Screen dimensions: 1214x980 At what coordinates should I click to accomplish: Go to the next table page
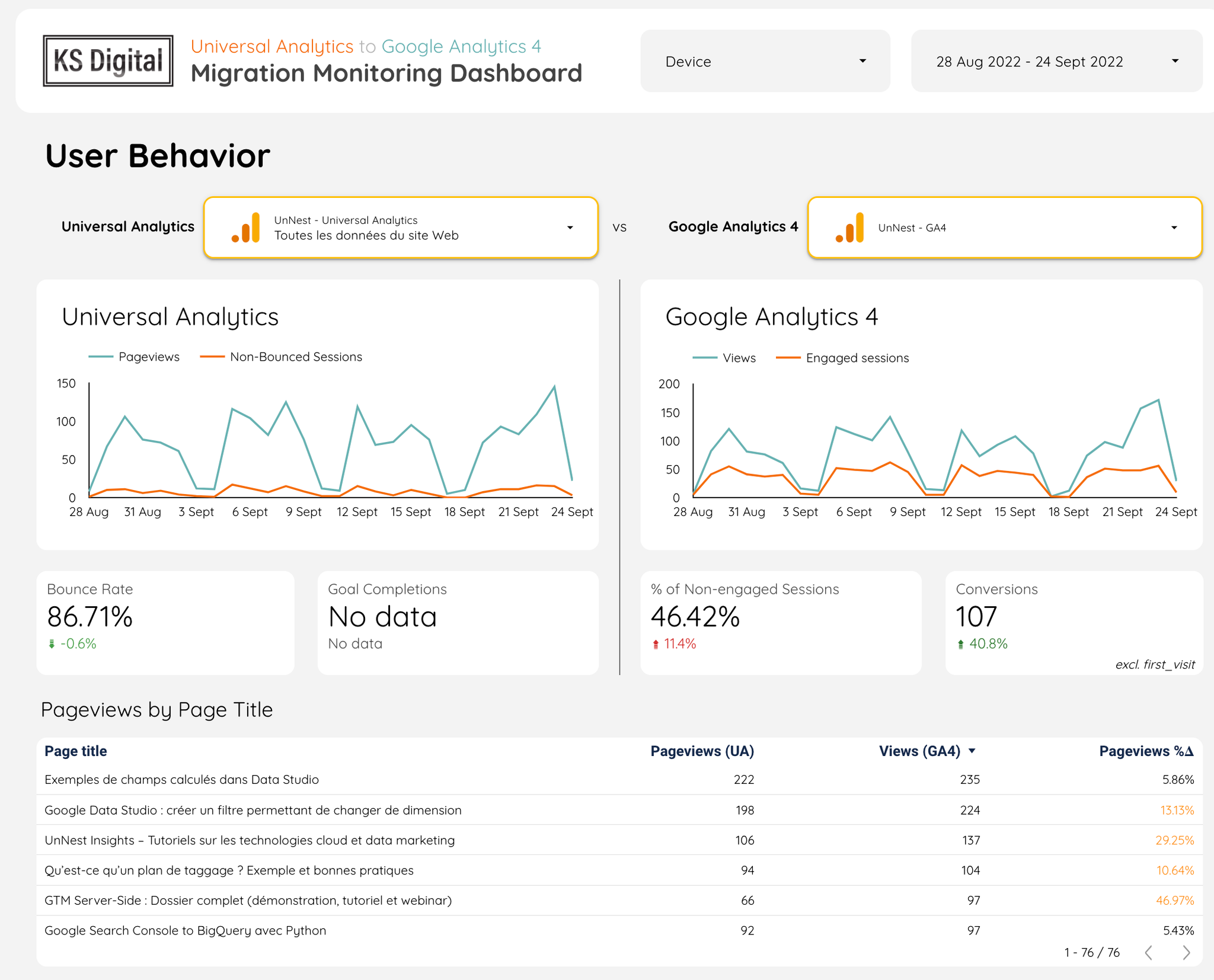click(1186, 953)
